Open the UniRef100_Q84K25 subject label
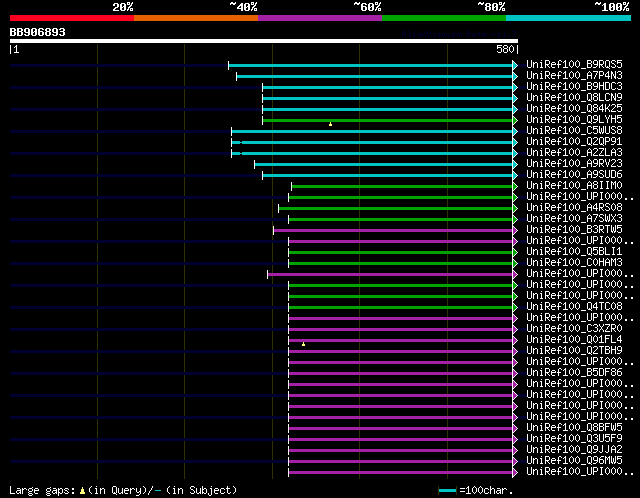Image resolution: width=640 pixels, height=498 pixels. 574,109
